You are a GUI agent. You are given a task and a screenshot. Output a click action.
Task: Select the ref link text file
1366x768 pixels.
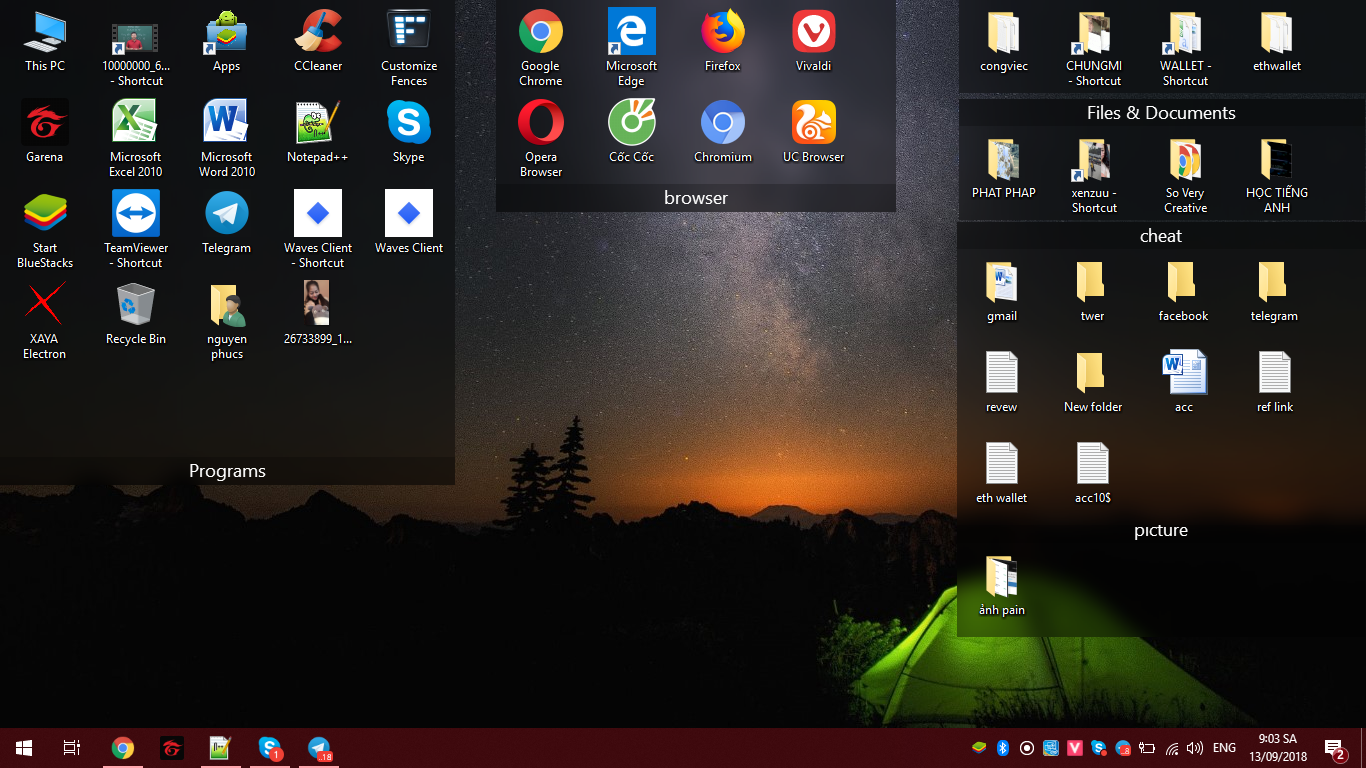[1274, 382]
